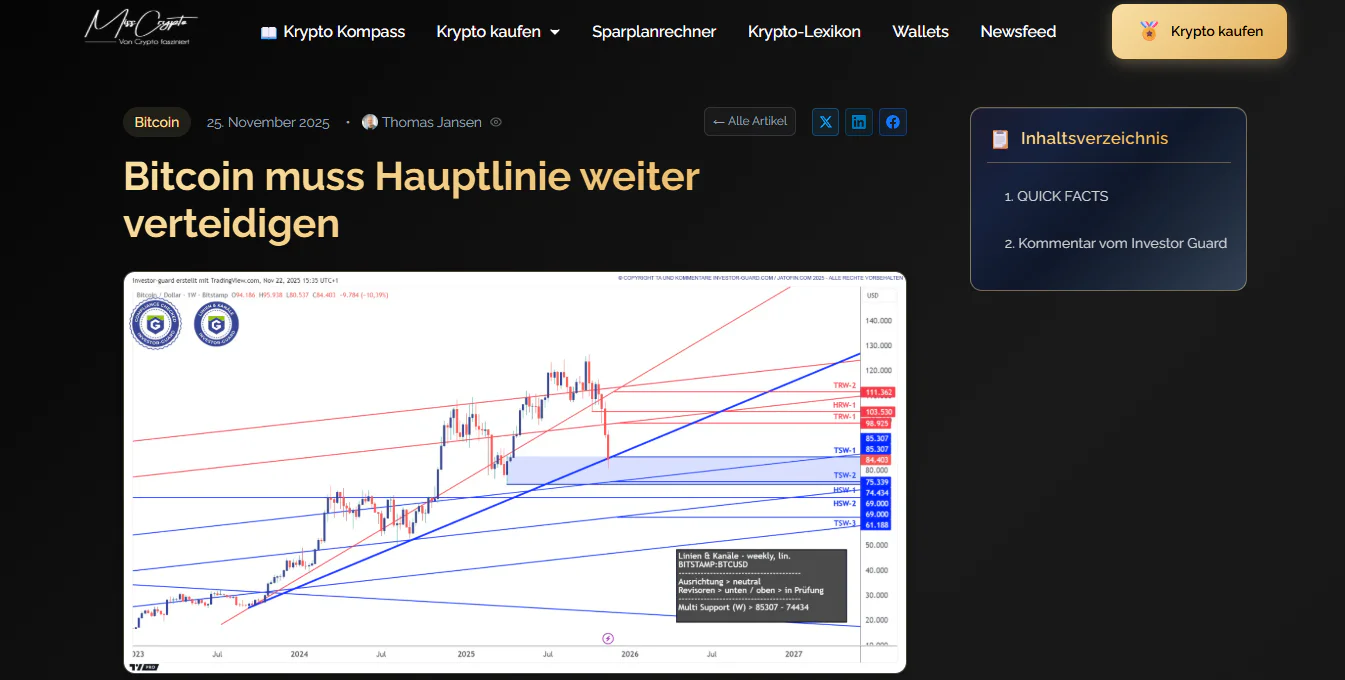Screen dimensions: 1345x680
Task: Share the article on Facebook
Action: [x=892, y=121]
